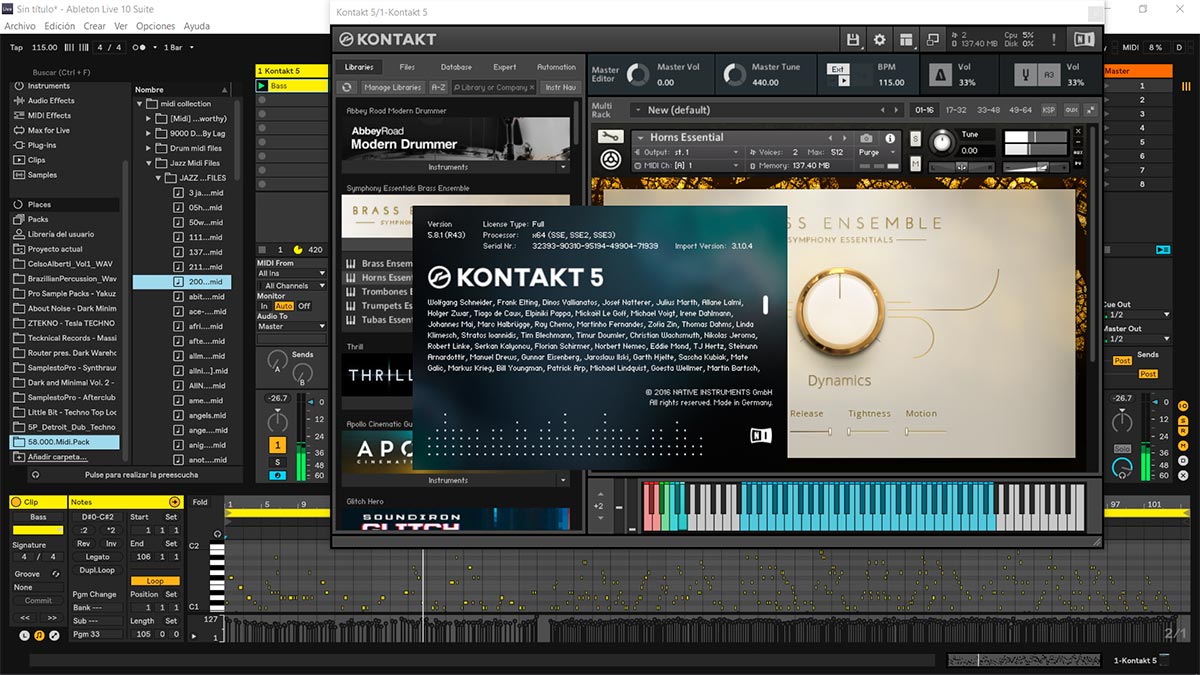The width and height of the screenshot is (1200, 675).
Task: Click the groove hot-swap icon in Clip box
Action: click(55, 574)
